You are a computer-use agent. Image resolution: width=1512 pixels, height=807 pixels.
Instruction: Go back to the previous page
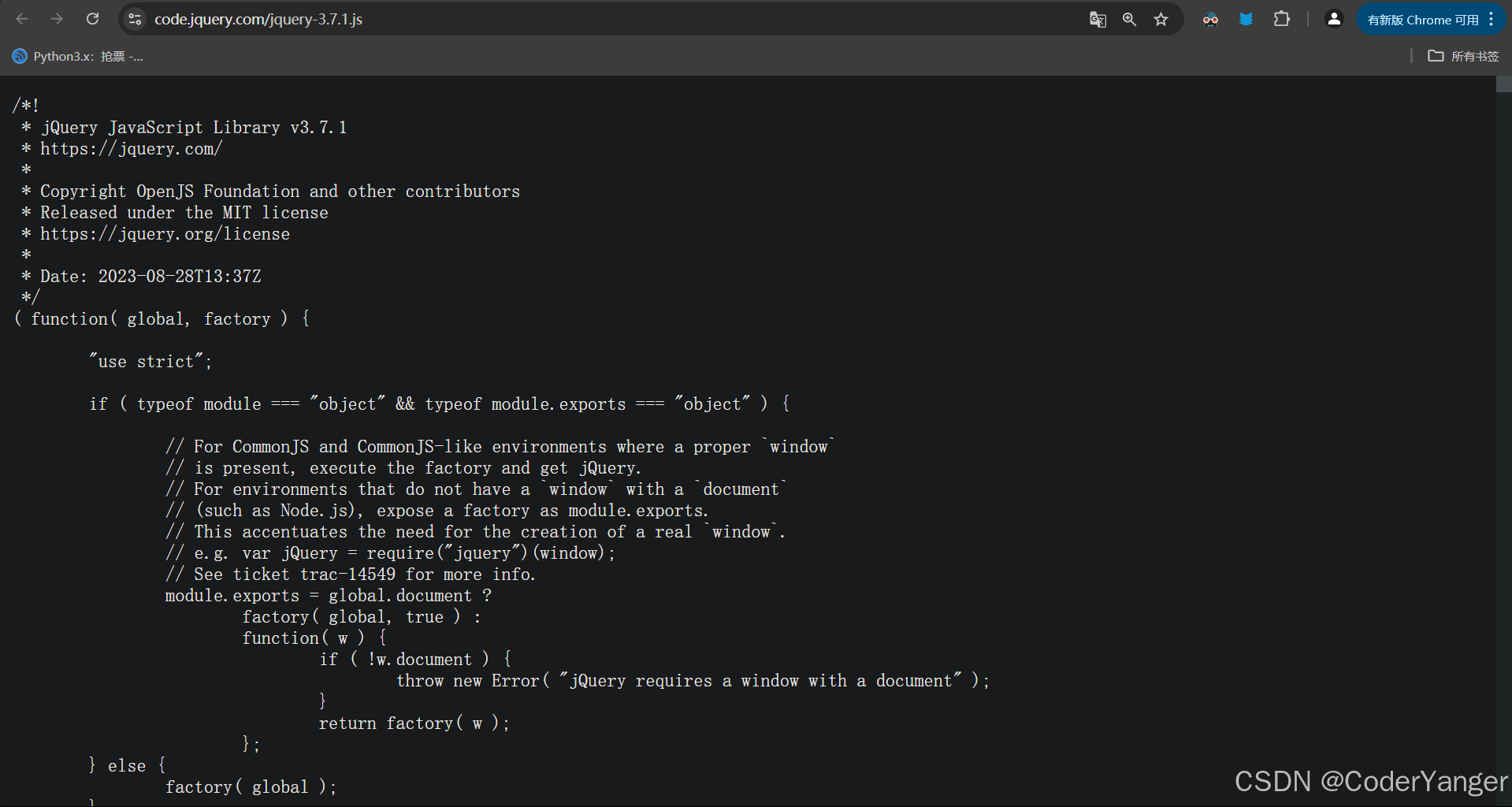tap(22, 19)
